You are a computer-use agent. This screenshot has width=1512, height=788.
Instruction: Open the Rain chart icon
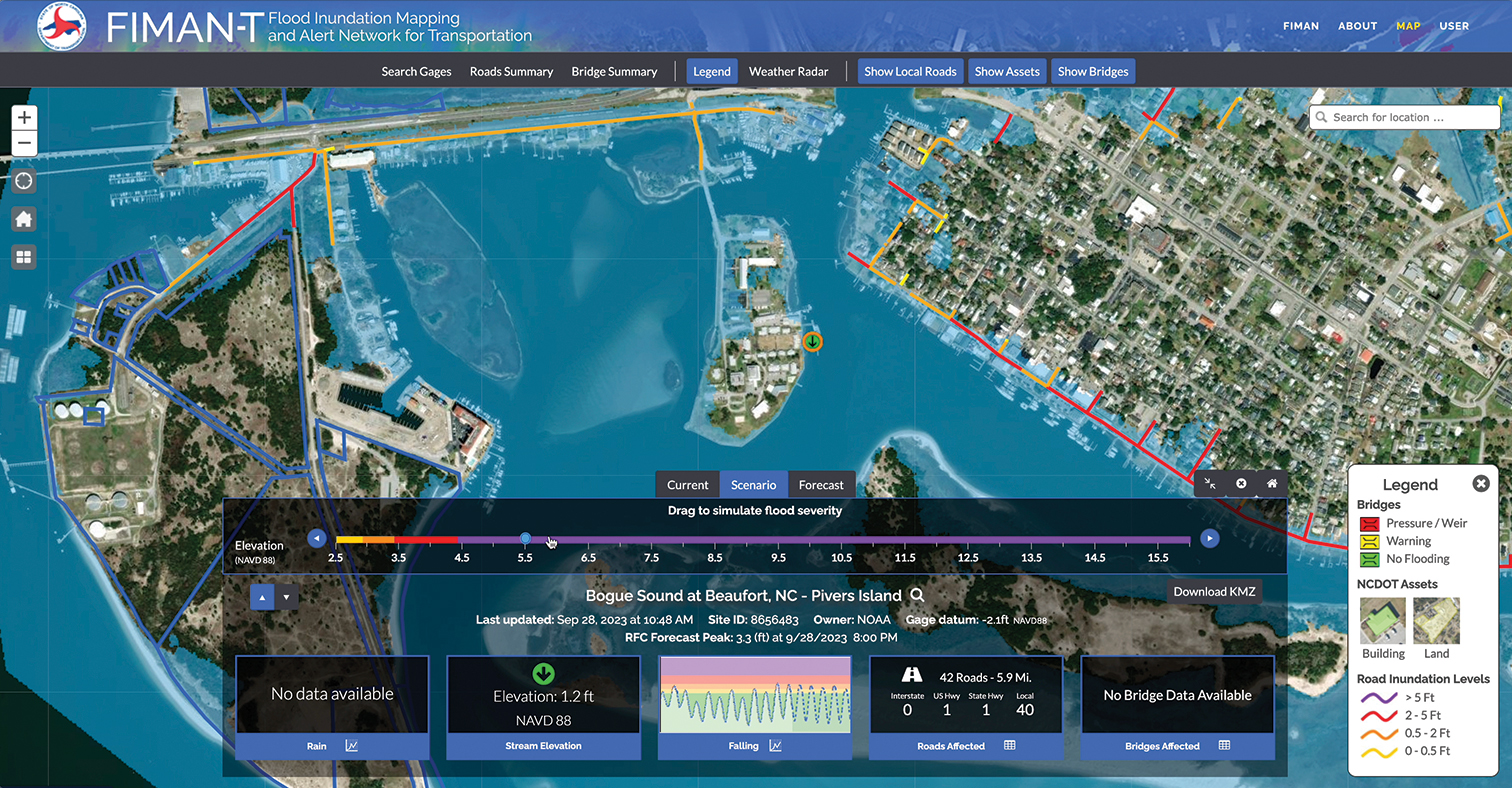point(352,745)
